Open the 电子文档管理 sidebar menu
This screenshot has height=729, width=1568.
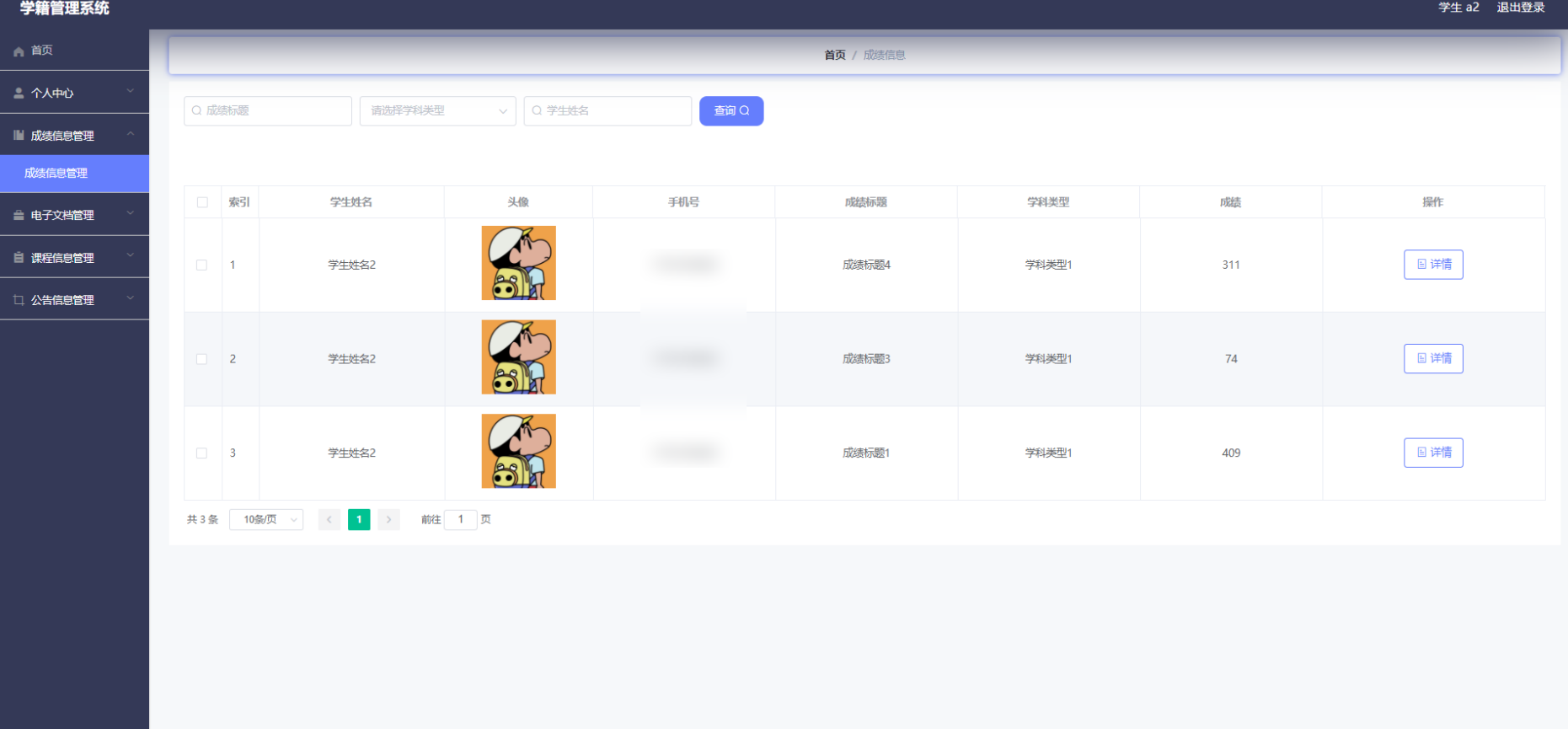tap(74, 215)
